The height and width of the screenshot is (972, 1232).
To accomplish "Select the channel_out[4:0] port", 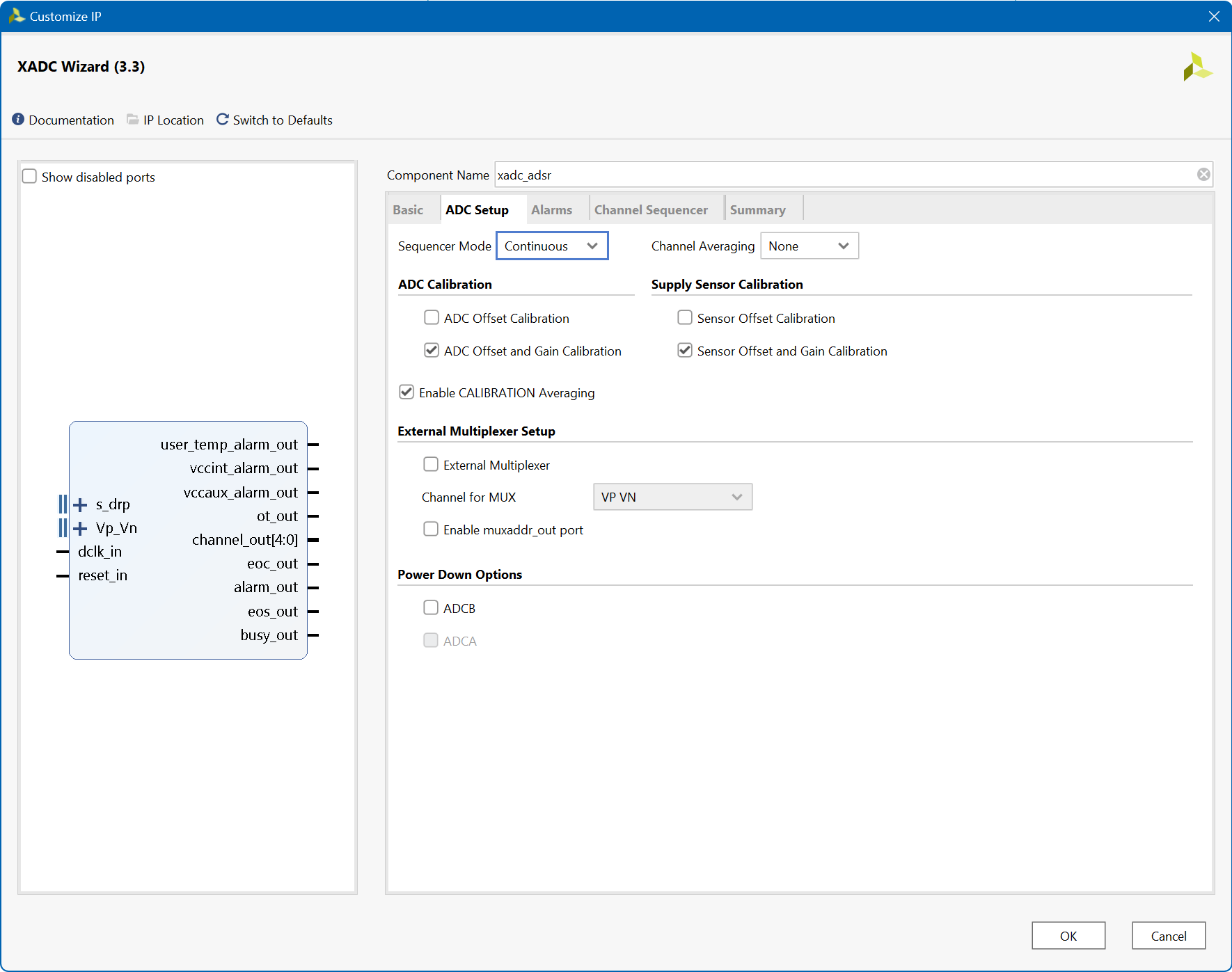I will [245, 540].
